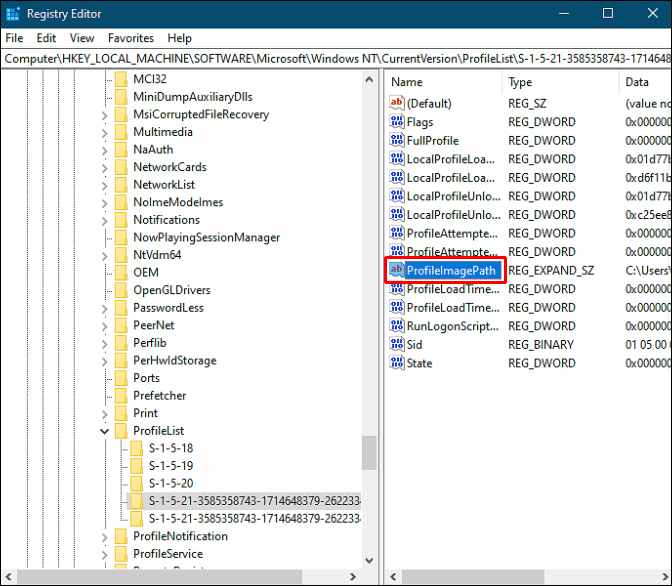
Task: Click the (Default) string value icon
Action: tap(396, 103)
